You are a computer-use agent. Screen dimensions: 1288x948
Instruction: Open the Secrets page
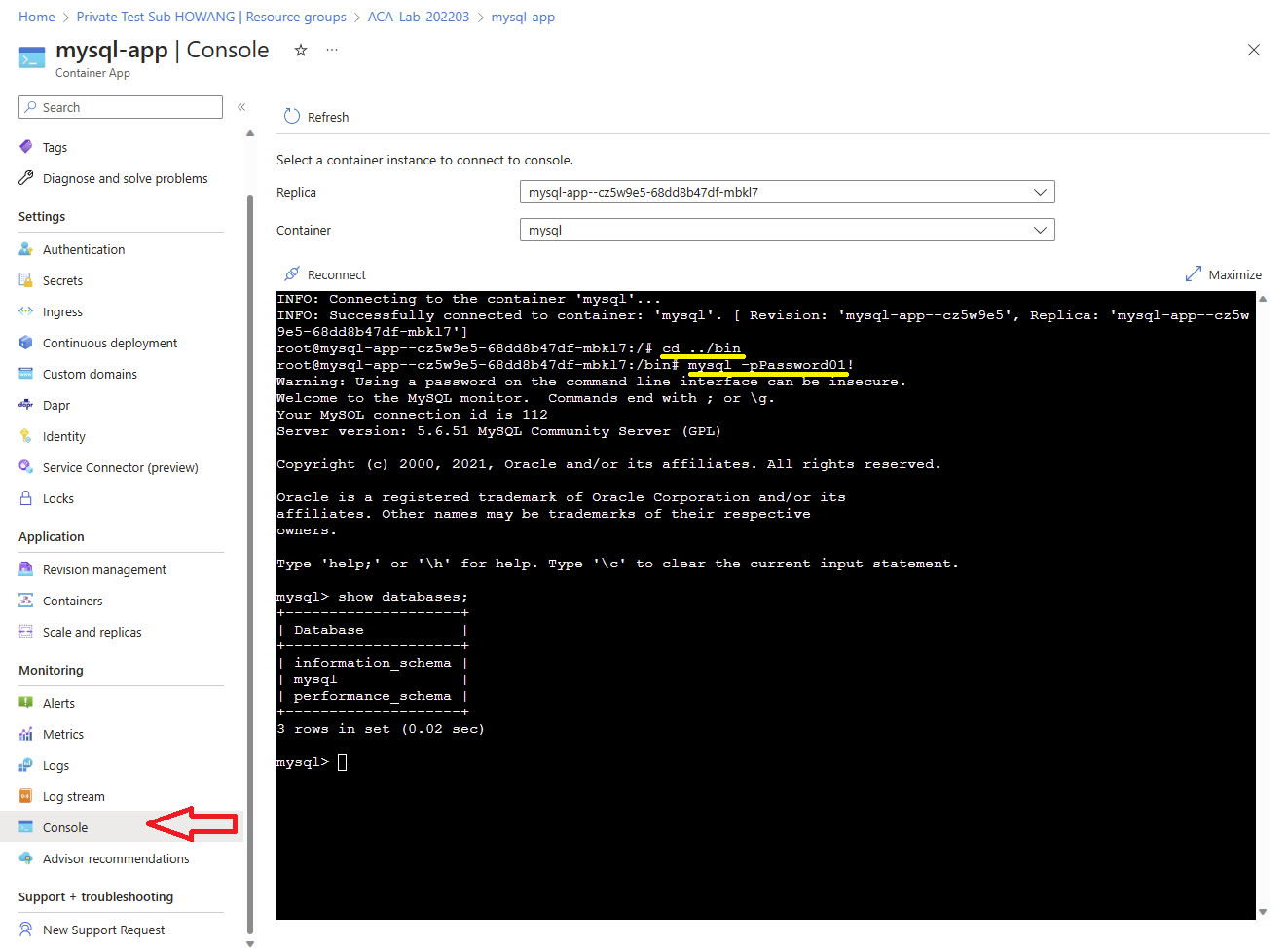click(x=62, y=281)
